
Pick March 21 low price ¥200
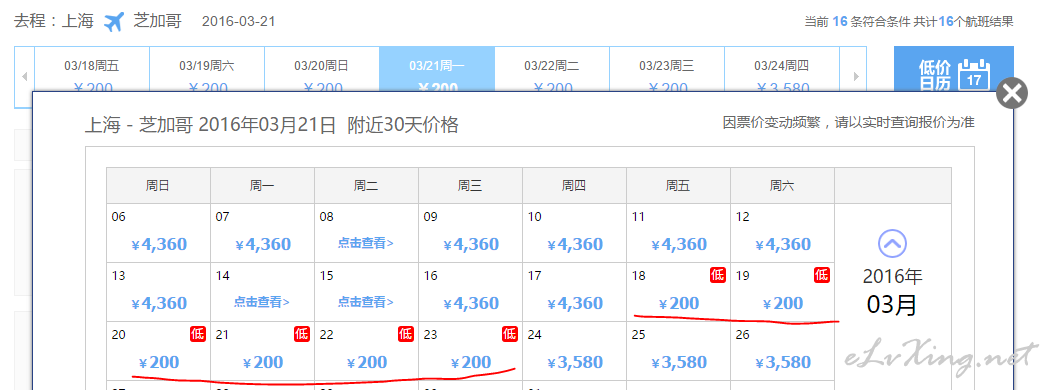pyautogui.click(x=262, y=351)
